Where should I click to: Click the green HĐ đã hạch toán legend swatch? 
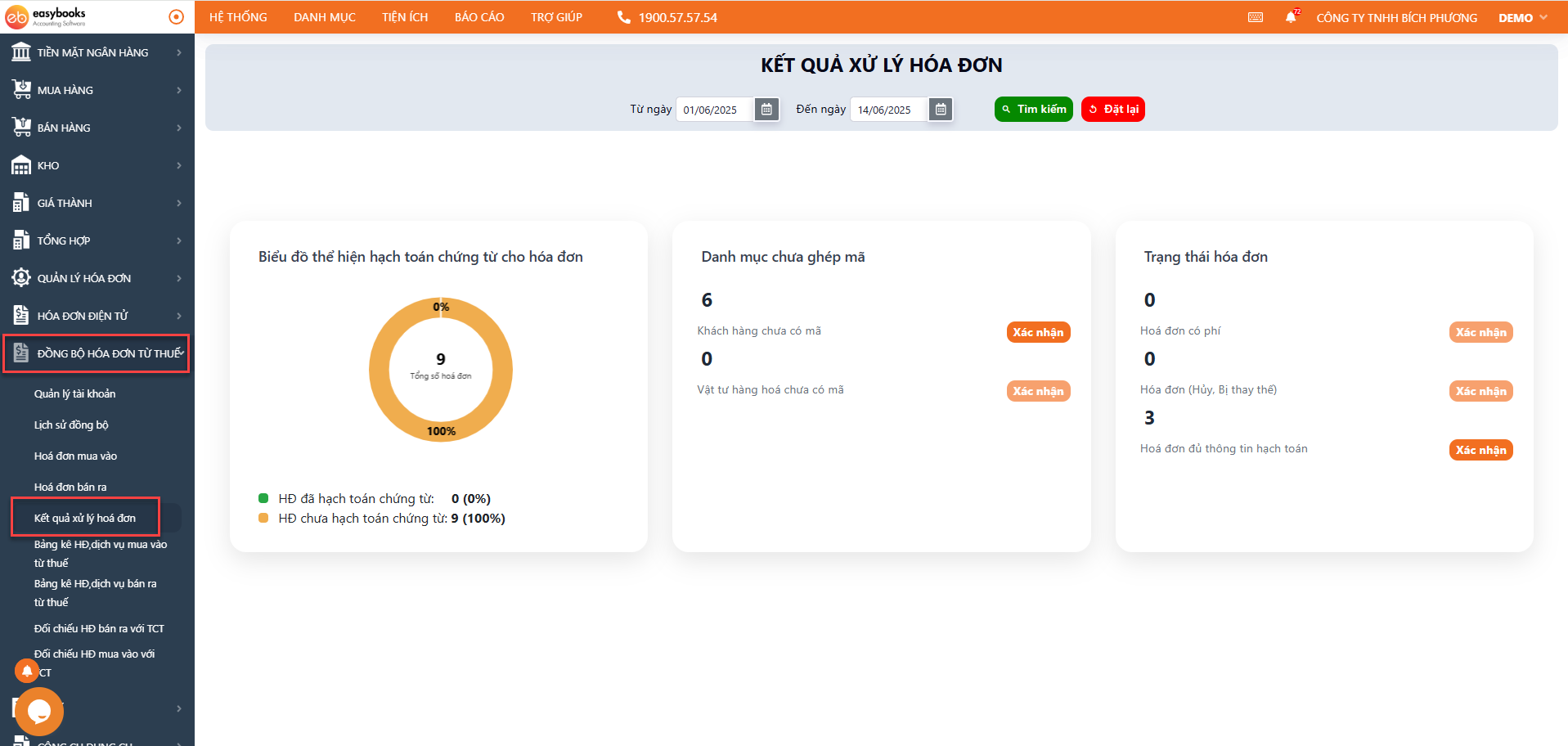[x=263, y=498]
